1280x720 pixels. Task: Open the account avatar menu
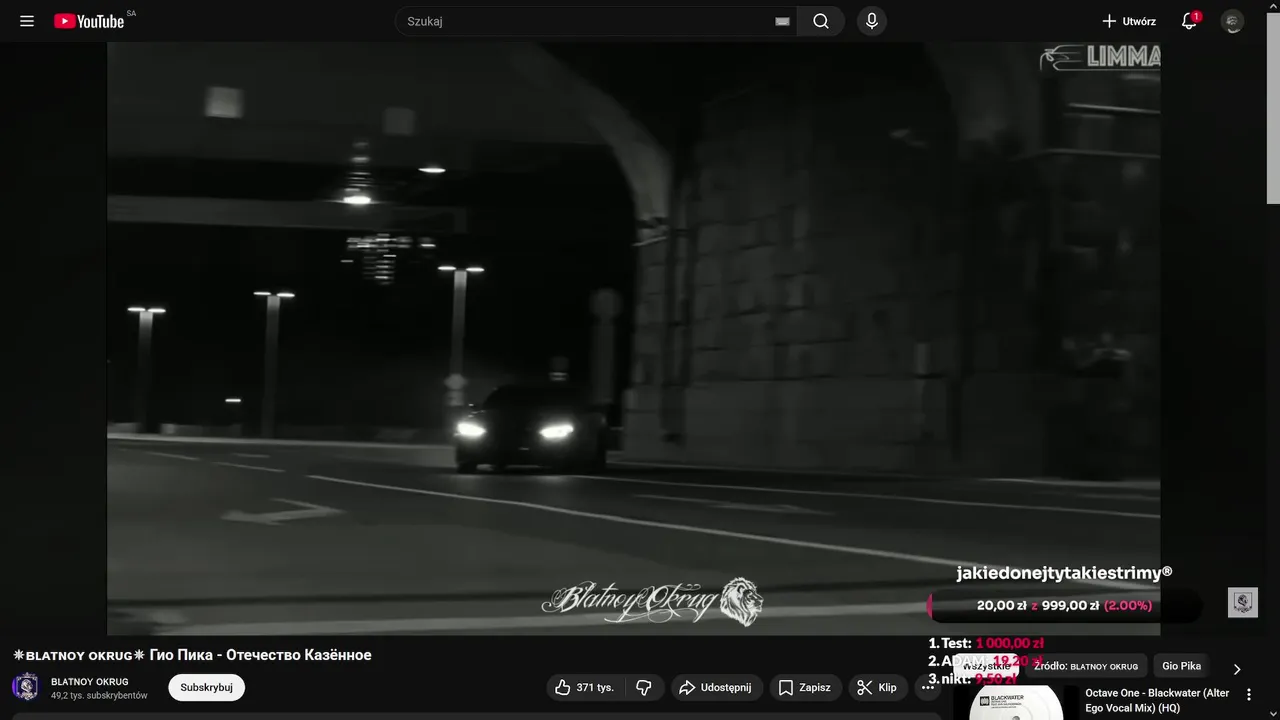1233,21
